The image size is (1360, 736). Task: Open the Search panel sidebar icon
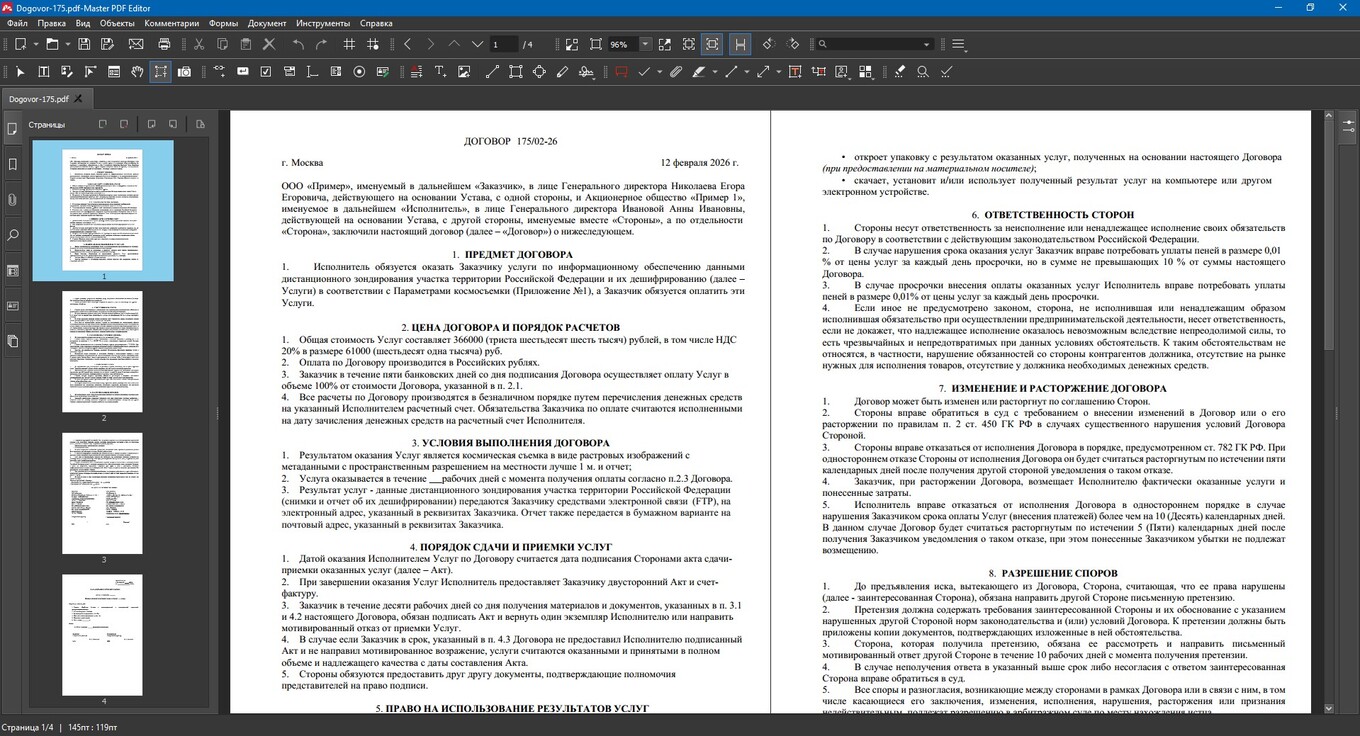click(12, 236)
